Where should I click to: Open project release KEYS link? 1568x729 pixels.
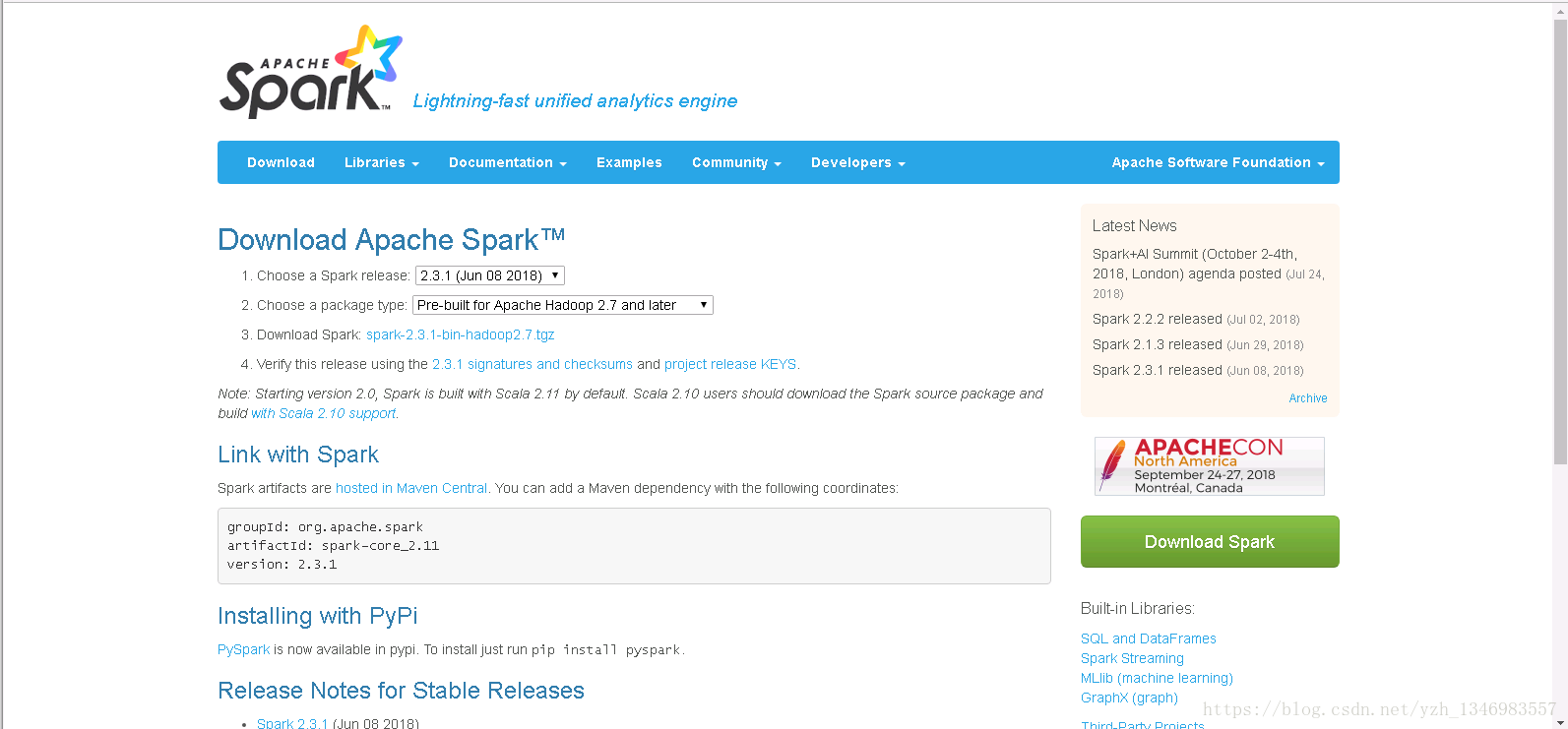click(730, 364)
